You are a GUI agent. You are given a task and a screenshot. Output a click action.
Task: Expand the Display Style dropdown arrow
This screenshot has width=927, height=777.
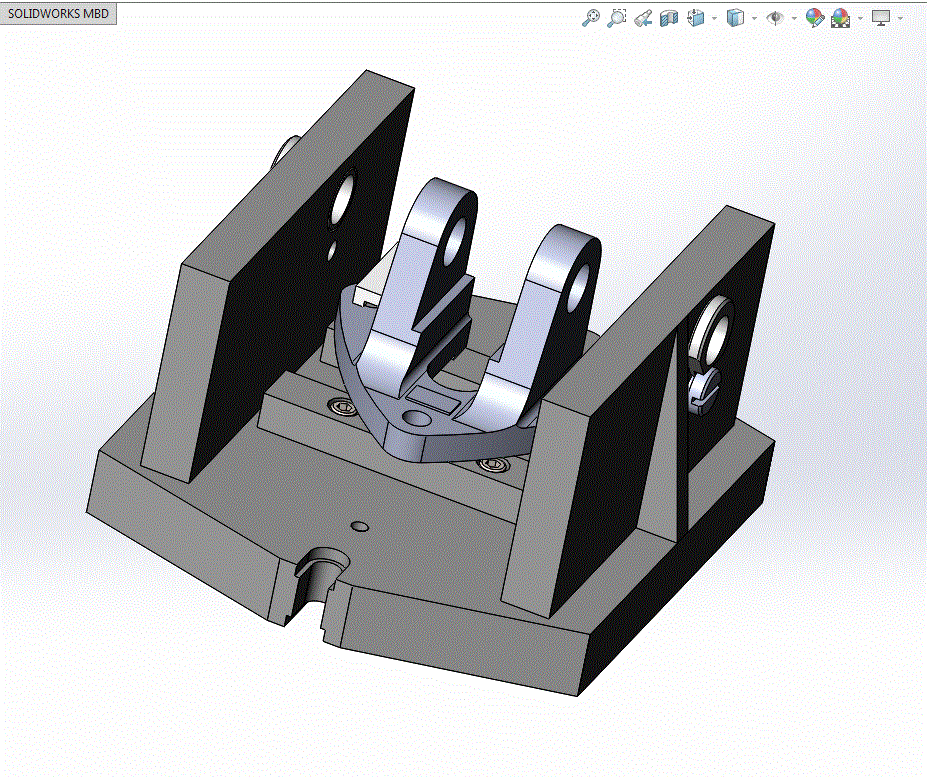point(754,18)
